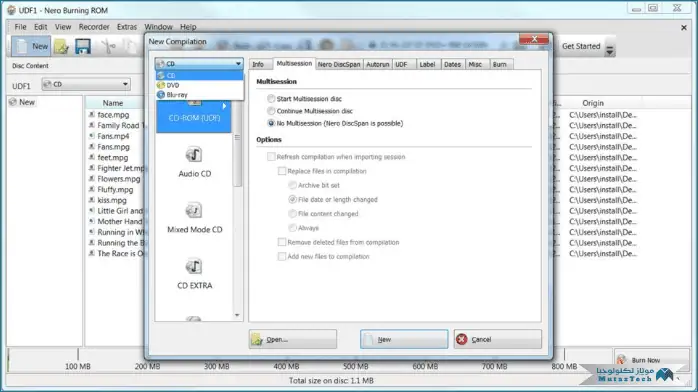Click scroll-down arrow of compilation type list
This screenshot has width=698, height=392.
tap(237, 315)
